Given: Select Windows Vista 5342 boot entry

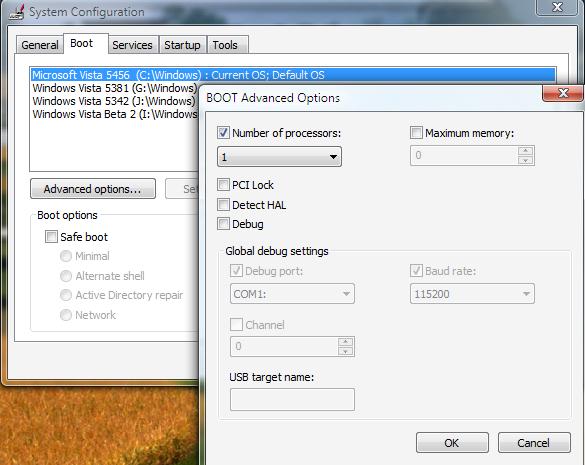Looking at the screenshot, I should [x=114, y=101].
